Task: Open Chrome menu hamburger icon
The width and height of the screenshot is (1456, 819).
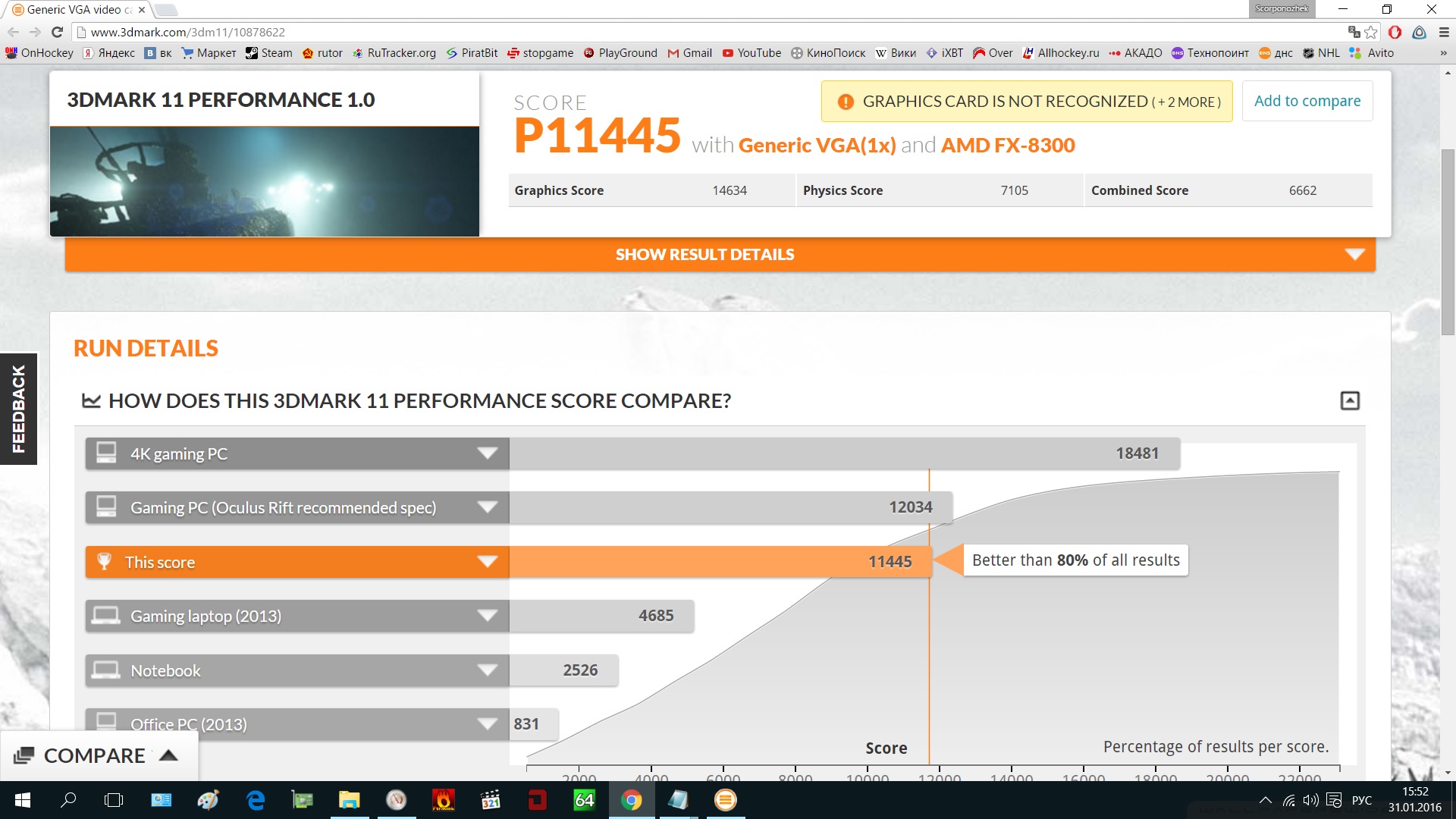Action: [x=1444, y=32]
